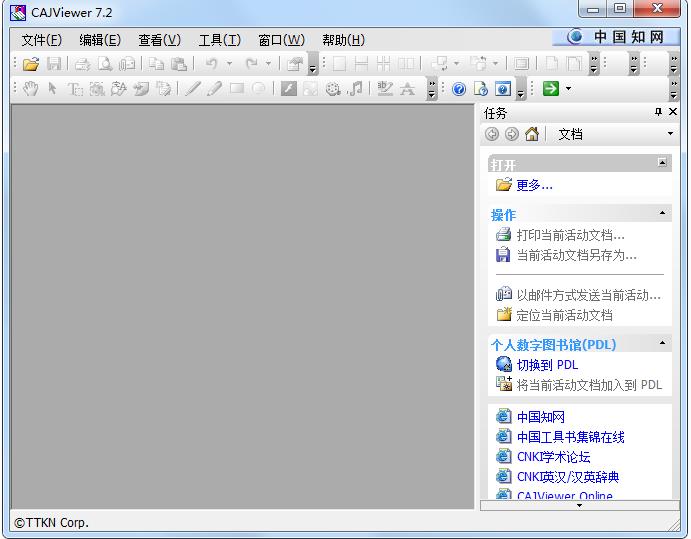Collapse the 打开 section in task pane
Screen dimensions: 691x539
662,163
